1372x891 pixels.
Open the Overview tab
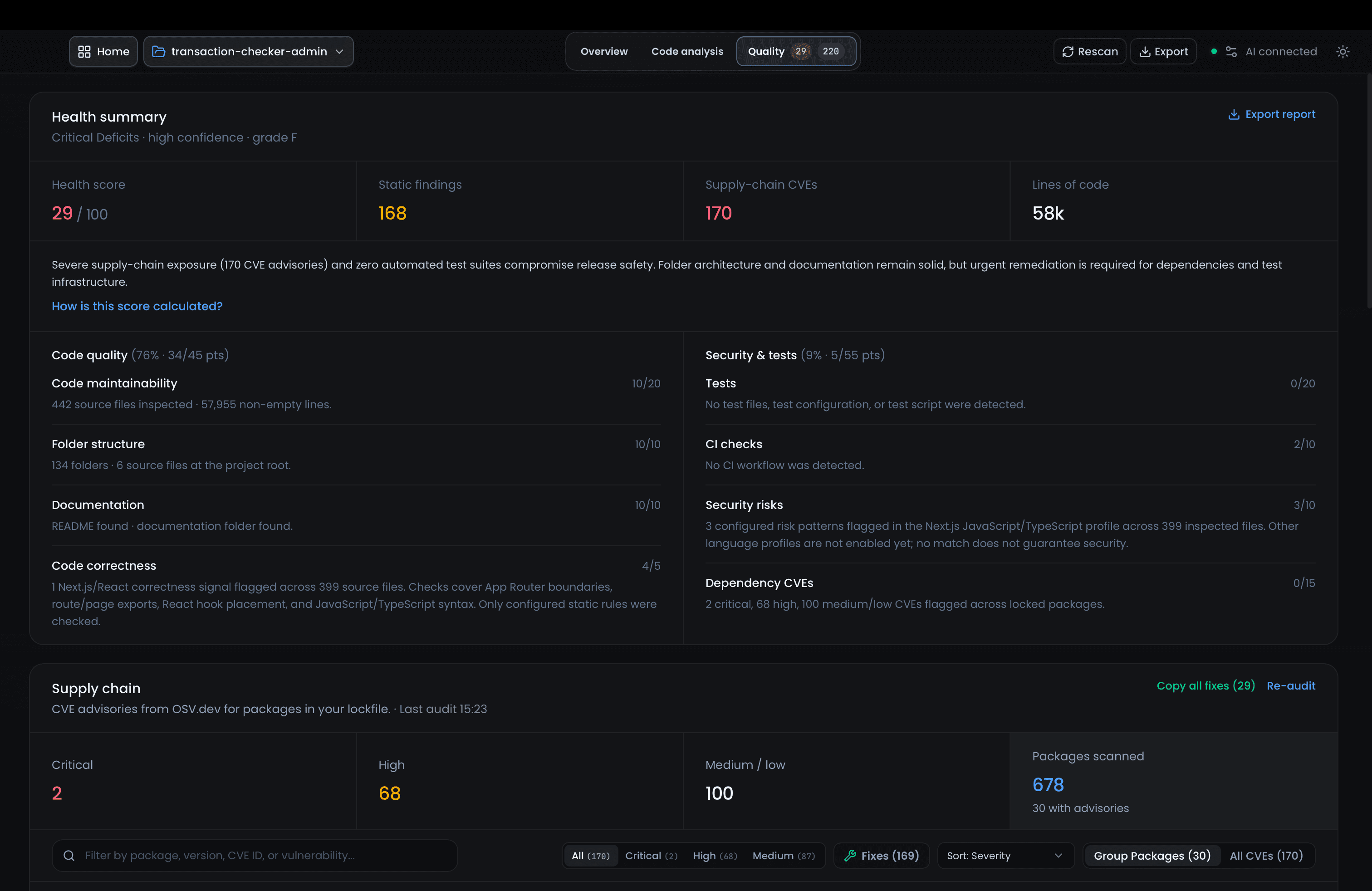603,51
